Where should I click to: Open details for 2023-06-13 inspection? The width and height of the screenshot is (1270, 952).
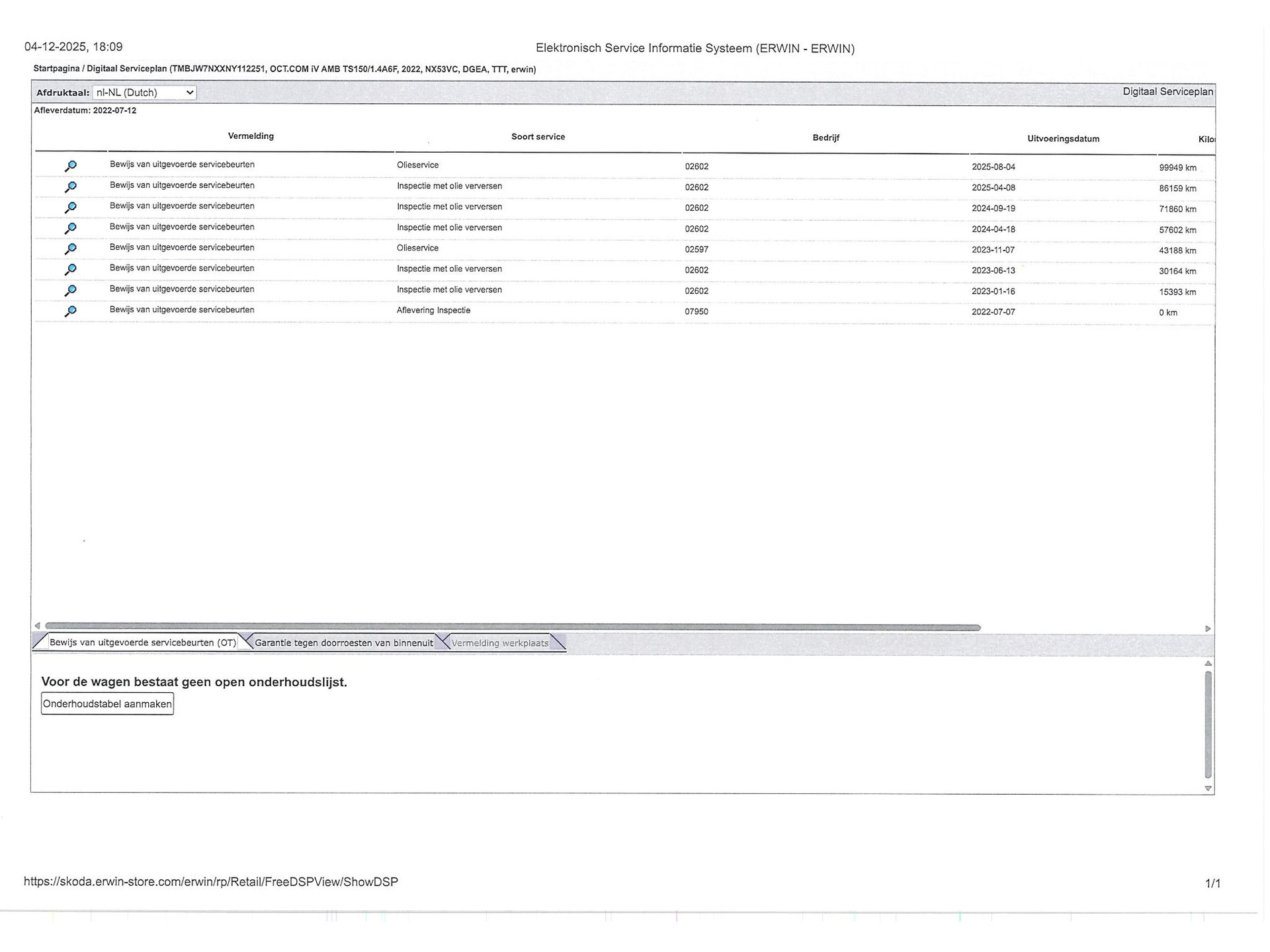[x=71, y=269]
